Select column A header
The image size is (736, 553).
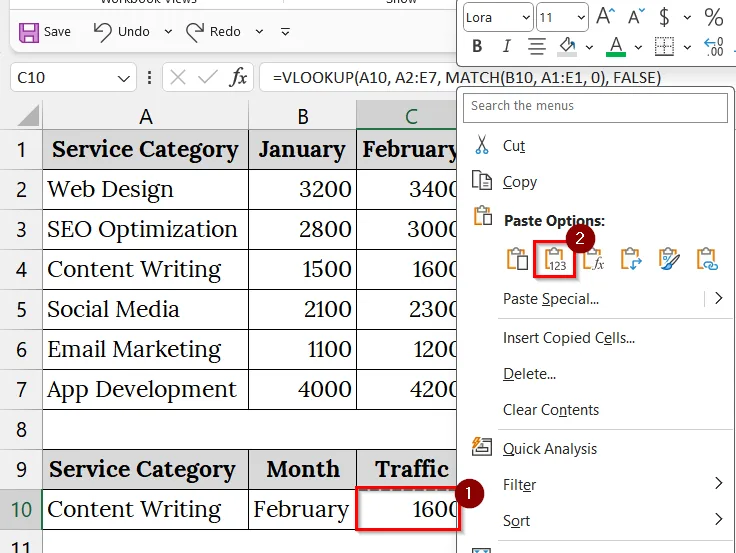(146, 116)
